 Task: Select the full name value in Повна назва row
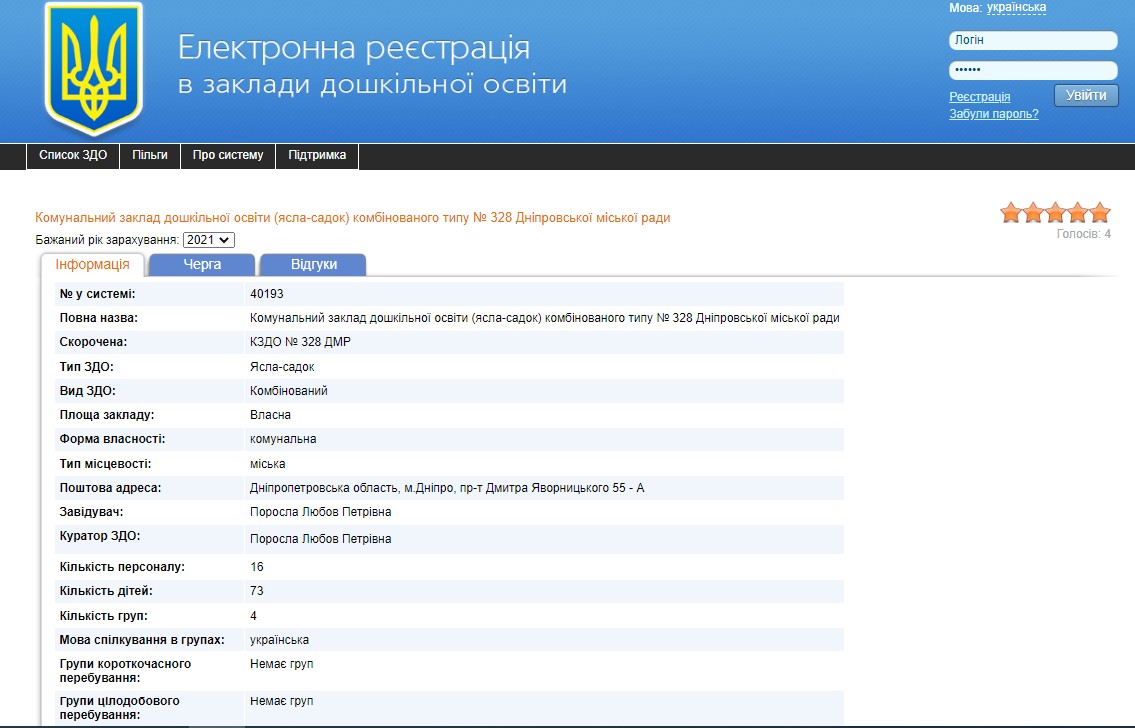click(544, 318)
